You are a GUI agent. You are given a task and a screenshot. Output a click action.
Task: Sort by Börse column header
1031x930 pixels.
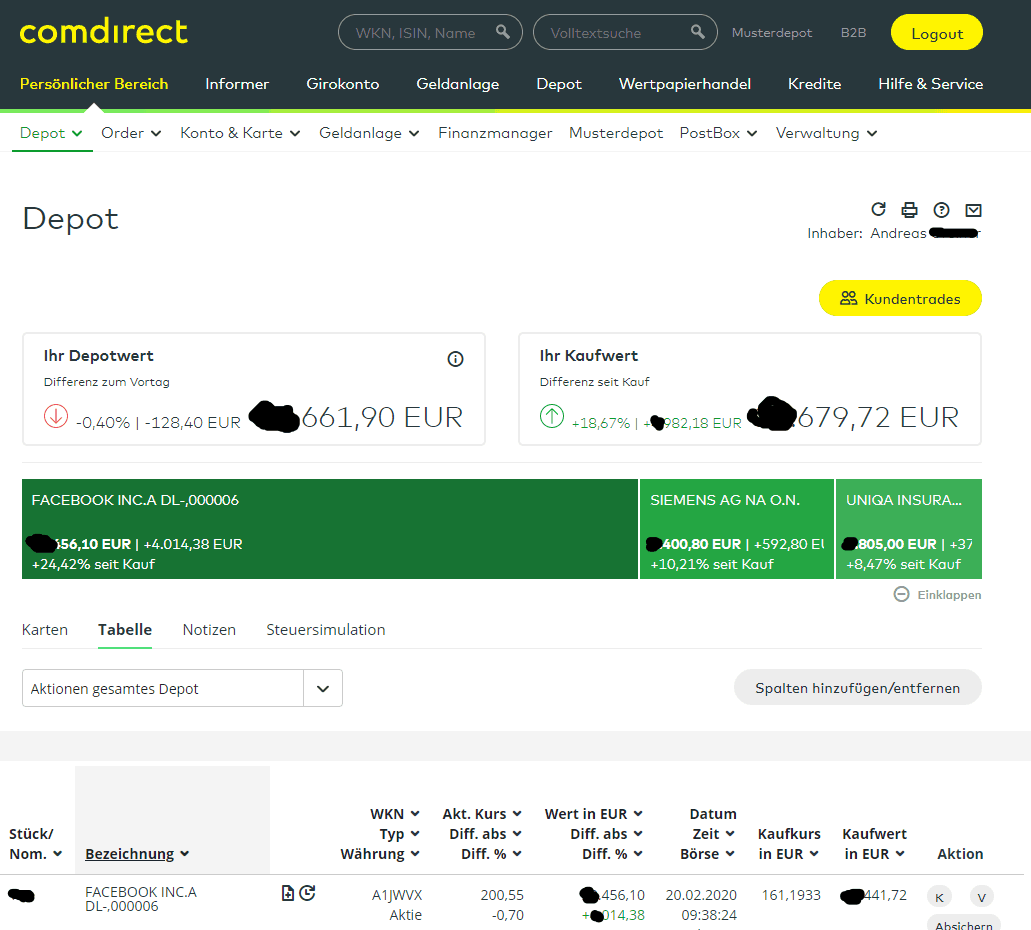click(707, 854)
